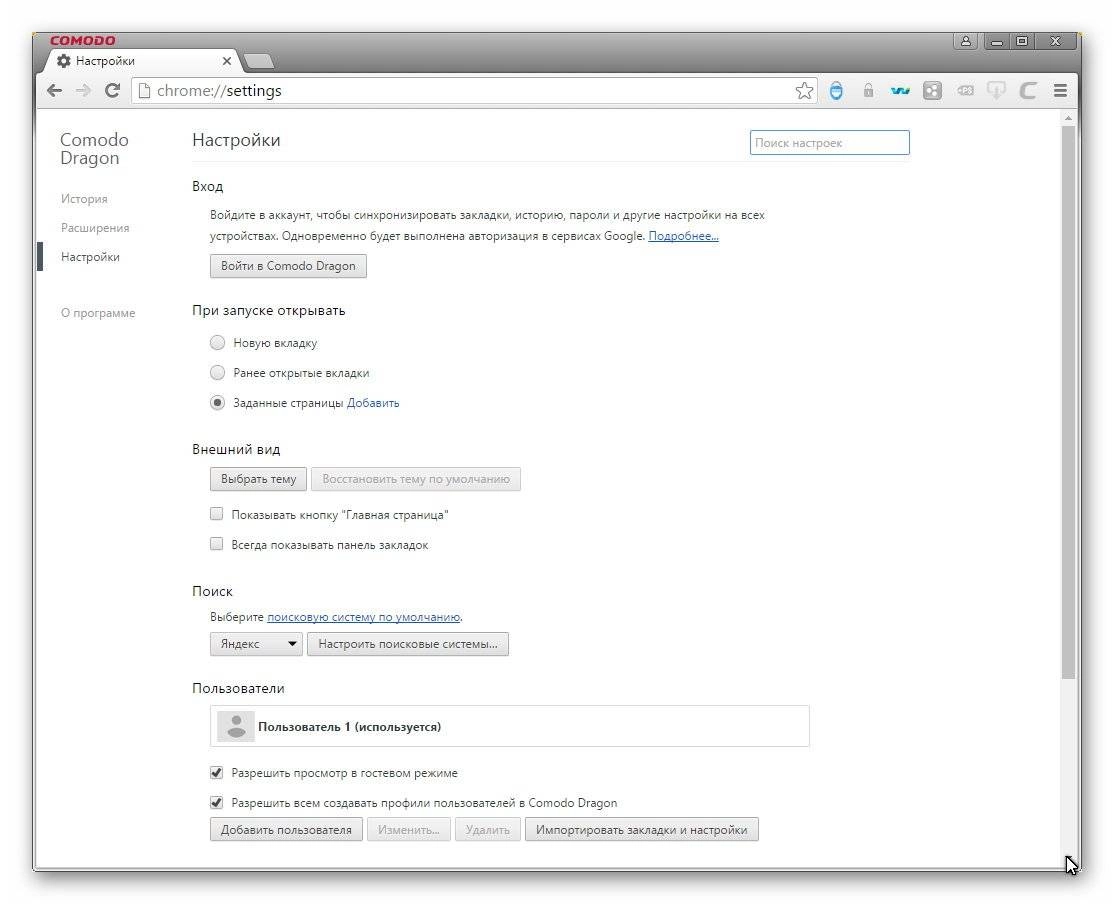The image size is (1114, 904).
Task: Open the поисковую систему по умолчанию link
Action: click(364, 617)
